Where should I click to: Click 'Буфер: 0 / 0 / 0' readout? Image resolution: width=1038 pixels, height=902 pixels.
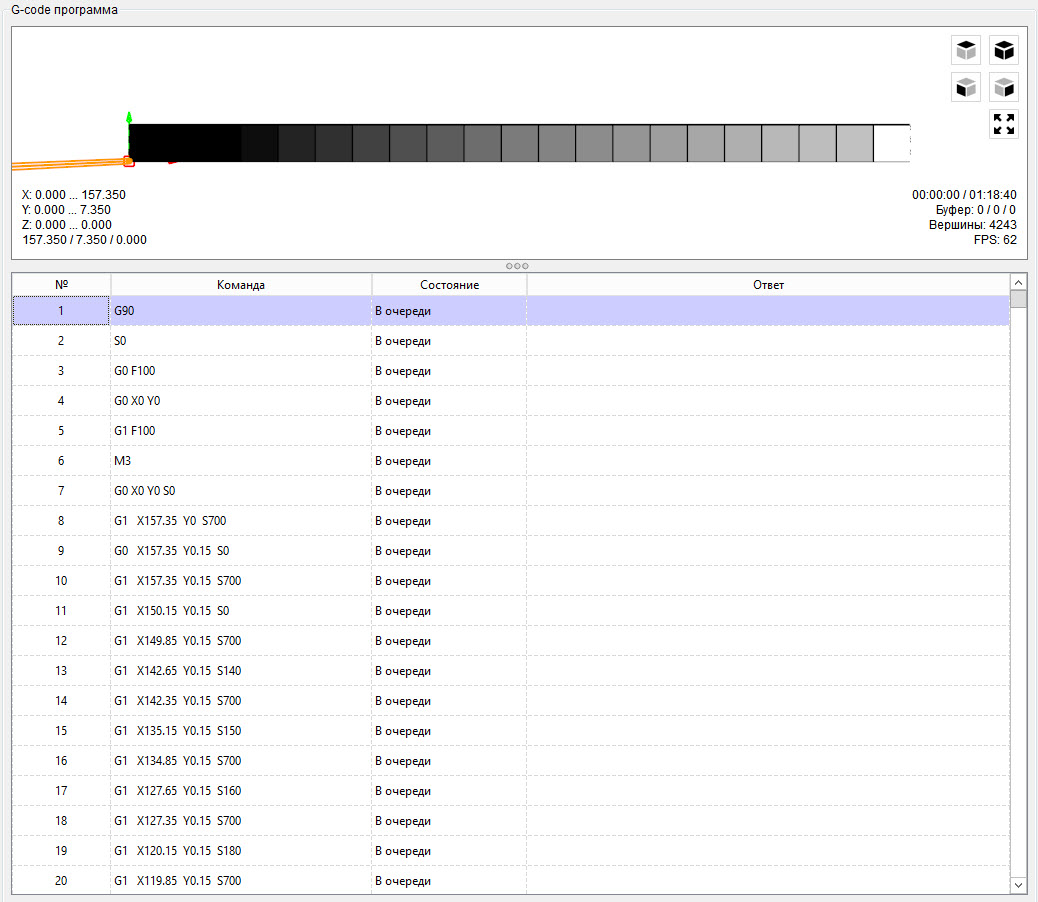click(x=976, y=210)
